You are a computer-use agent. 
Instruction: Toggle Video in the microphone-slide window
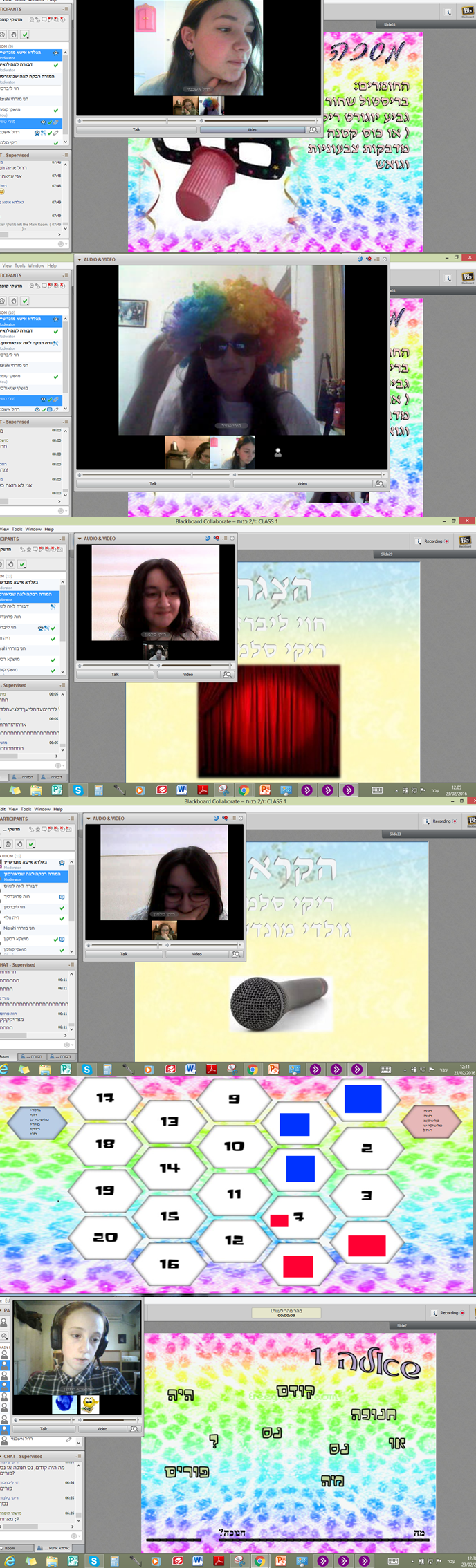196,954
